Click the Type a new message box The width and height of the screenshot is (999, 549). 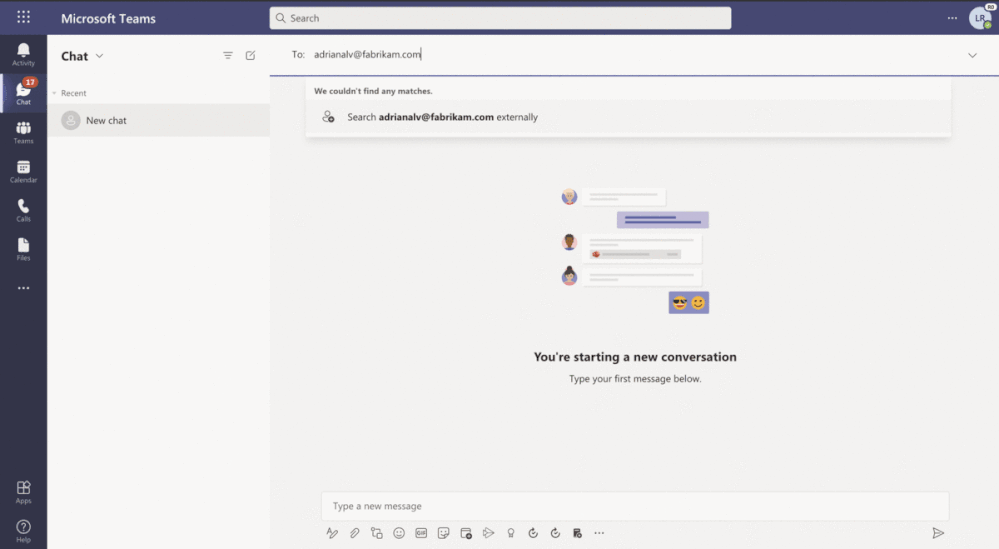634,506
